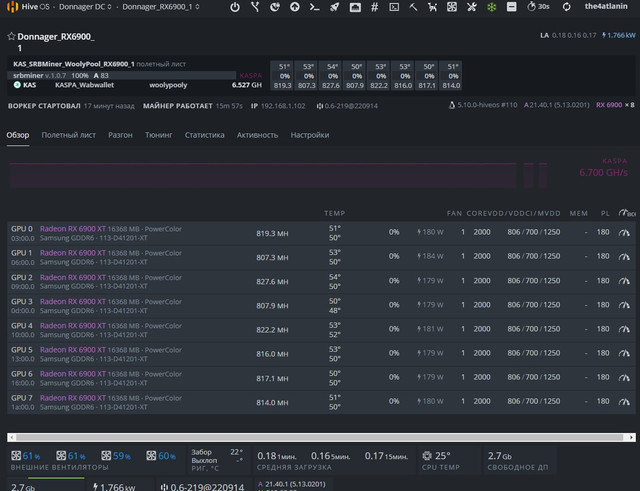The width and height of the screenshot is (640, 491).
Task: Open overclock gauge icon for GPU 5
Action: [x=624, y=353]
